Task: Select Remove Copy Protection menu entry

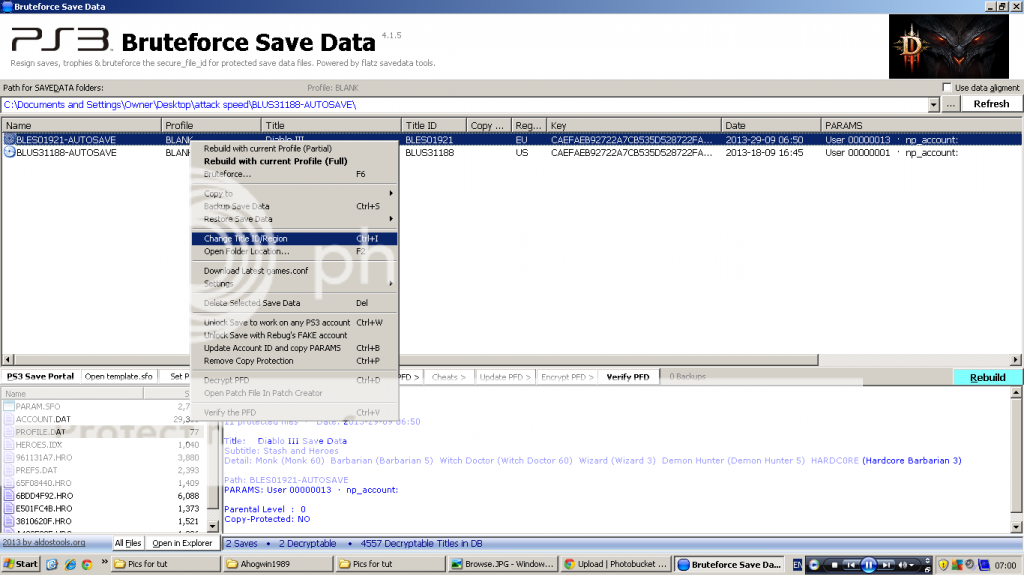Action: pos(248,361)
